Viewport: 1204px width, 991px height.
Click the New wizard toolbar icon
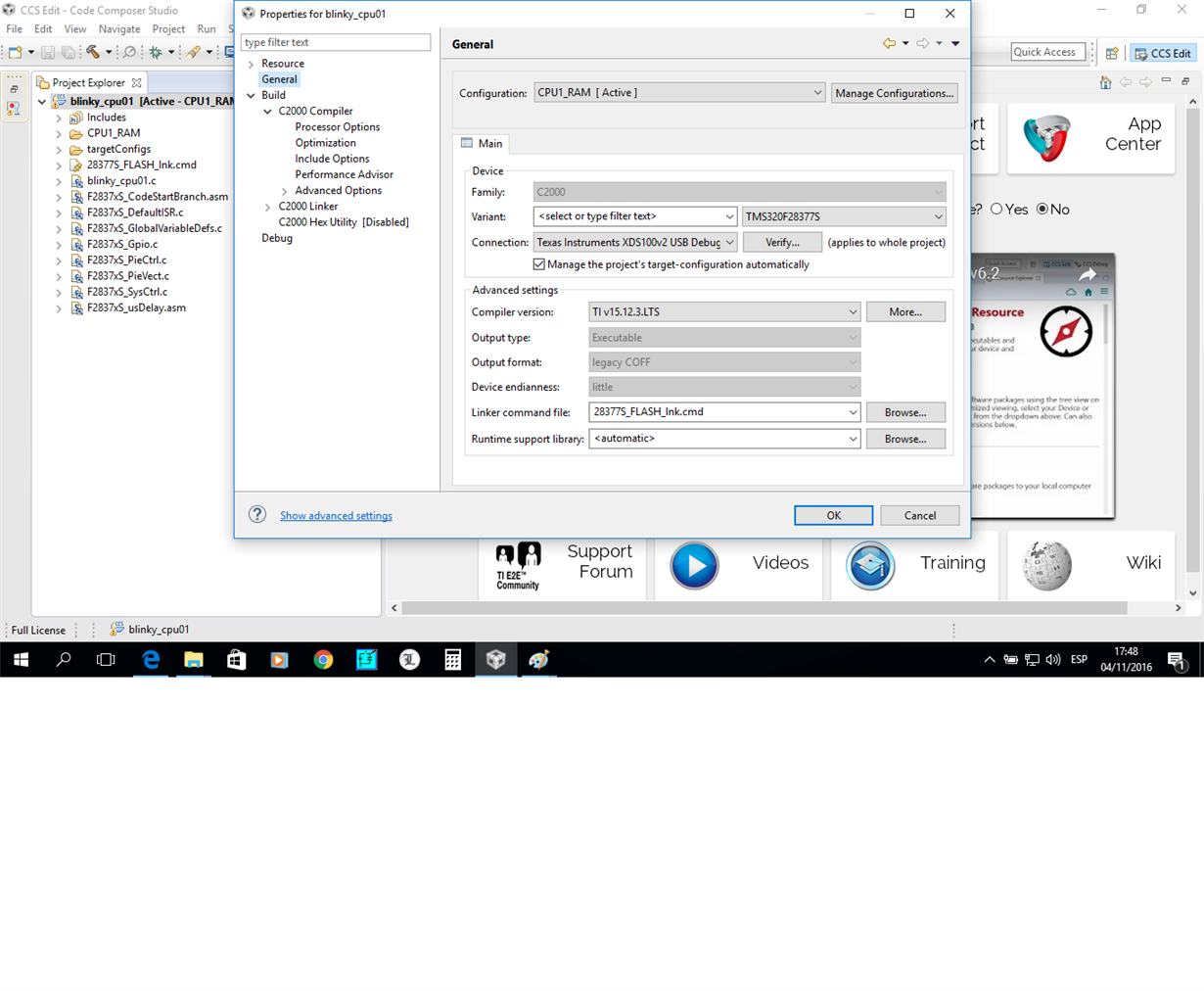[x=16, y=52]
